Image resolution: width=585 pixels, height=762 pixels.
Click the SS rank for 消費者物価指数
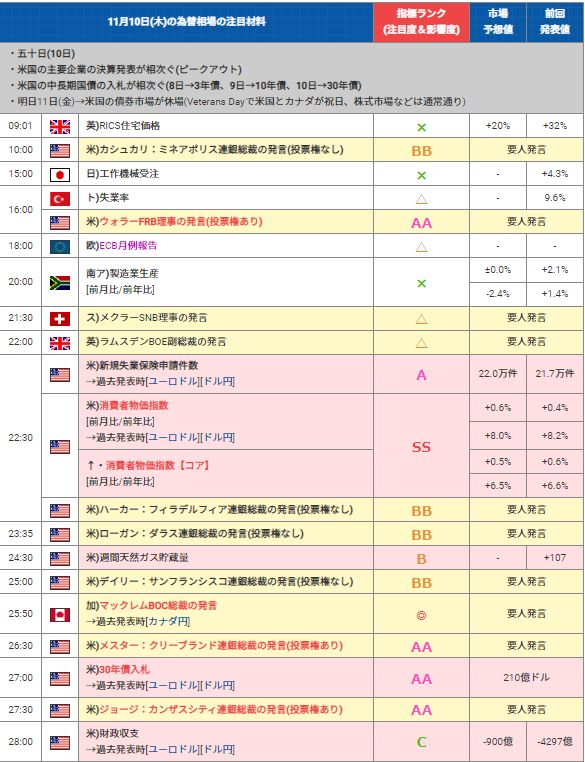pos(421,447)
